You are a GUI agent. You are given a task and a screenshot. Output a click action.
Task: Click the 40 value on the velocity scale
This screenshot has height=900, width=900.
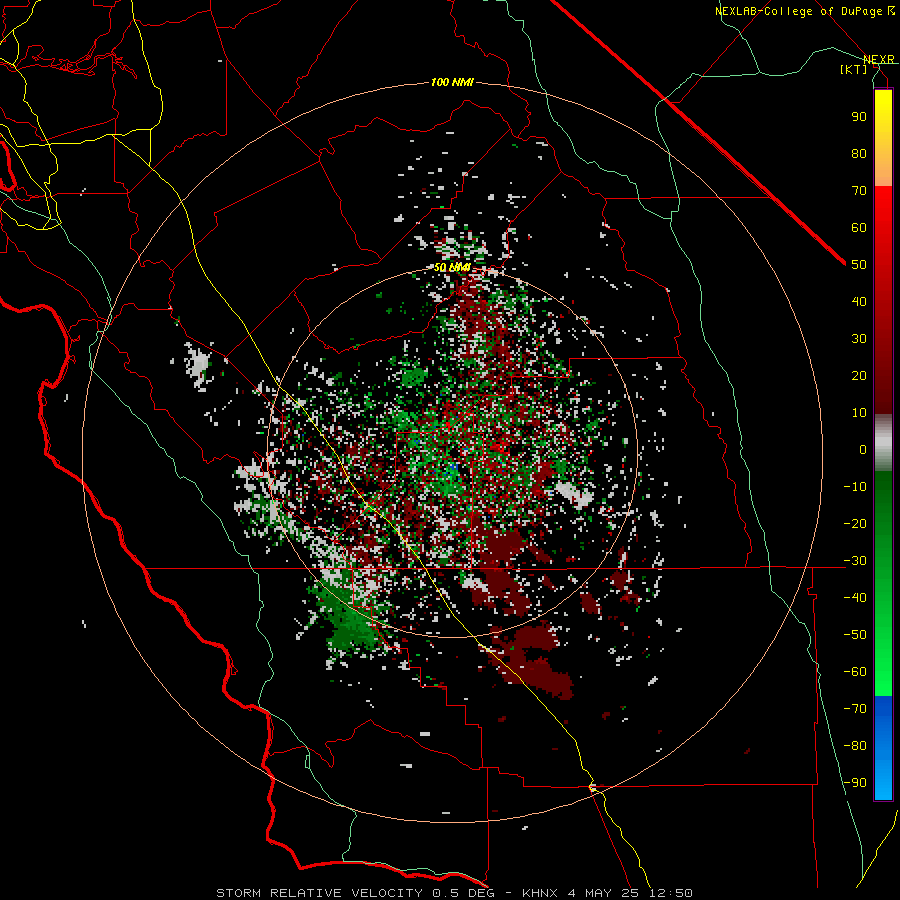pyautogui.click(x=859, y=301)
